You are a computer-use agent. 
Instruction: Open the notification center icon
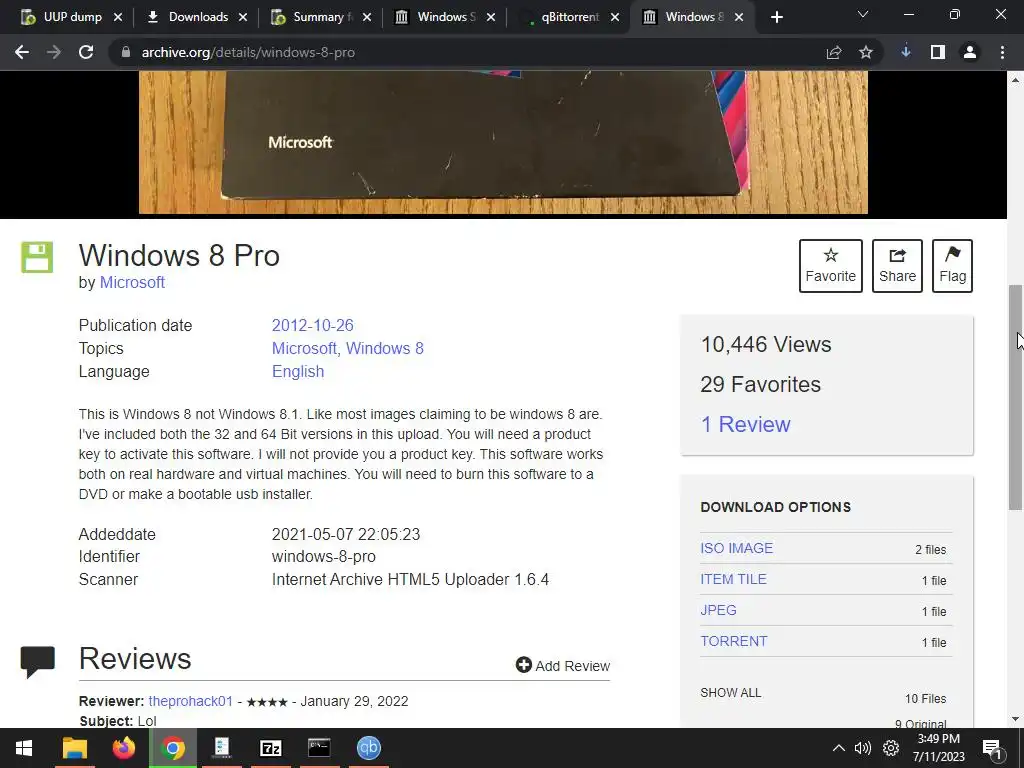[992, 748]
